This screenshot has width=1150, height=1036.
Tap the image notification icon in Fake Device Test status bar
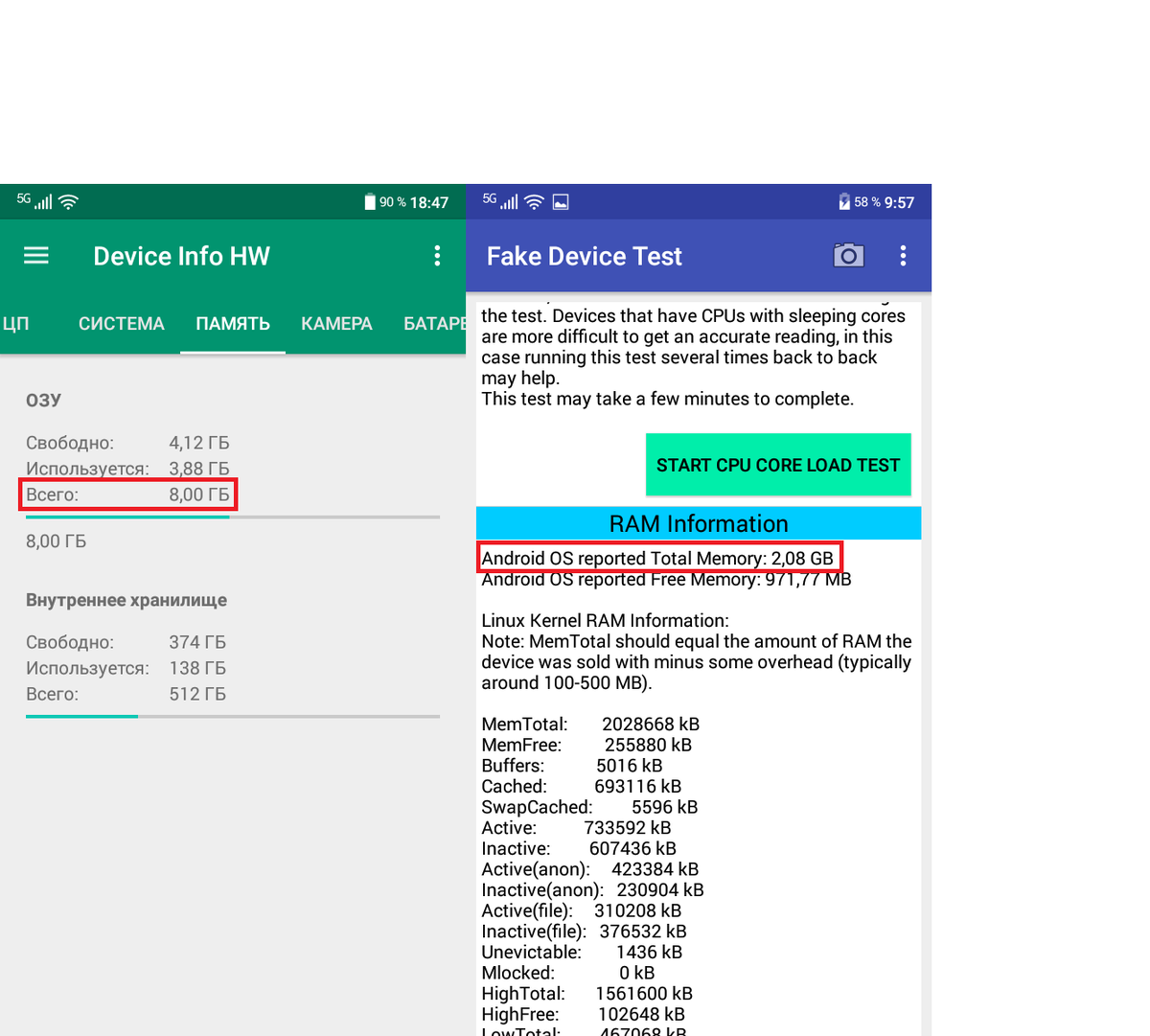tap(562, 202)
